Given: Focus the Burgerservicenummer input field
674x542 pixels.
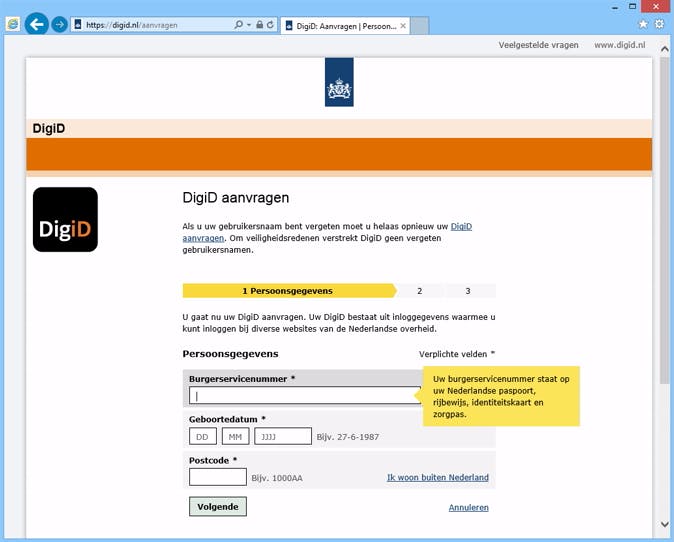Looking at the screenshot, I should (305, 395).
